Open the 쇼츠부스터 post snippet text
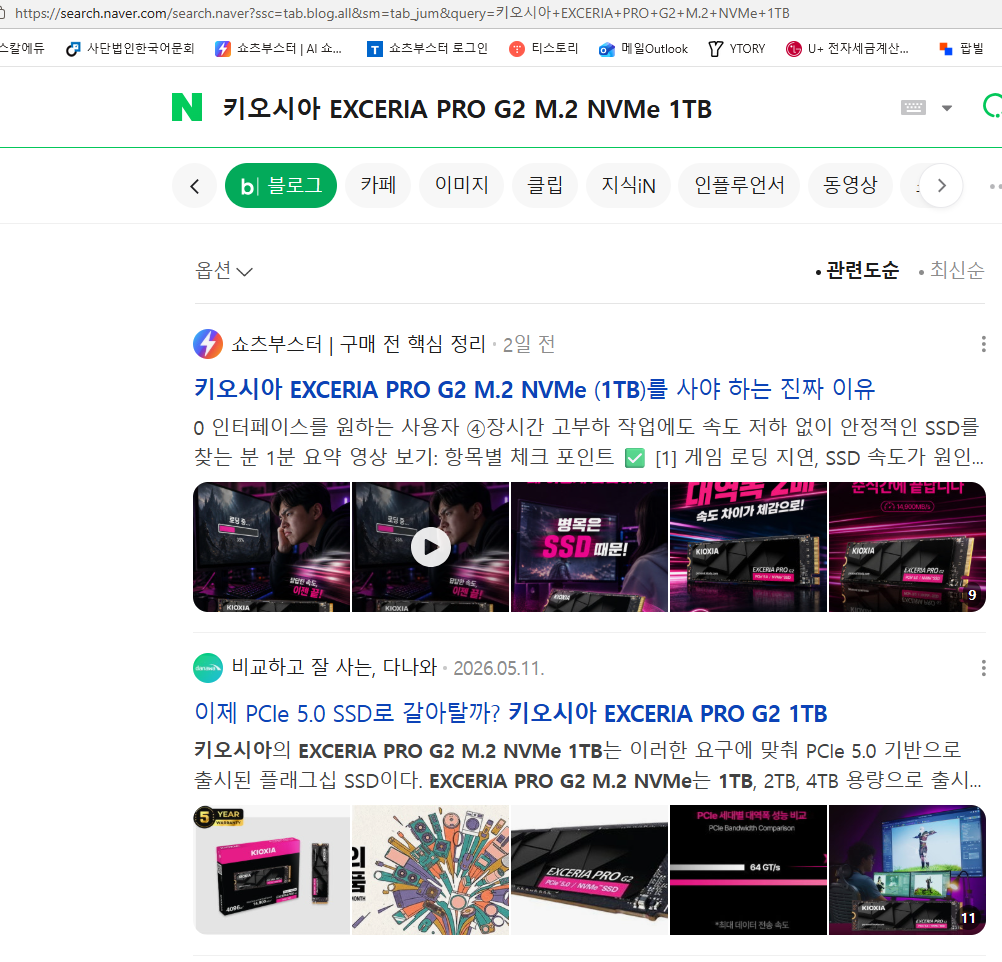The image size is (1002, 962). [x=588, y=442]
